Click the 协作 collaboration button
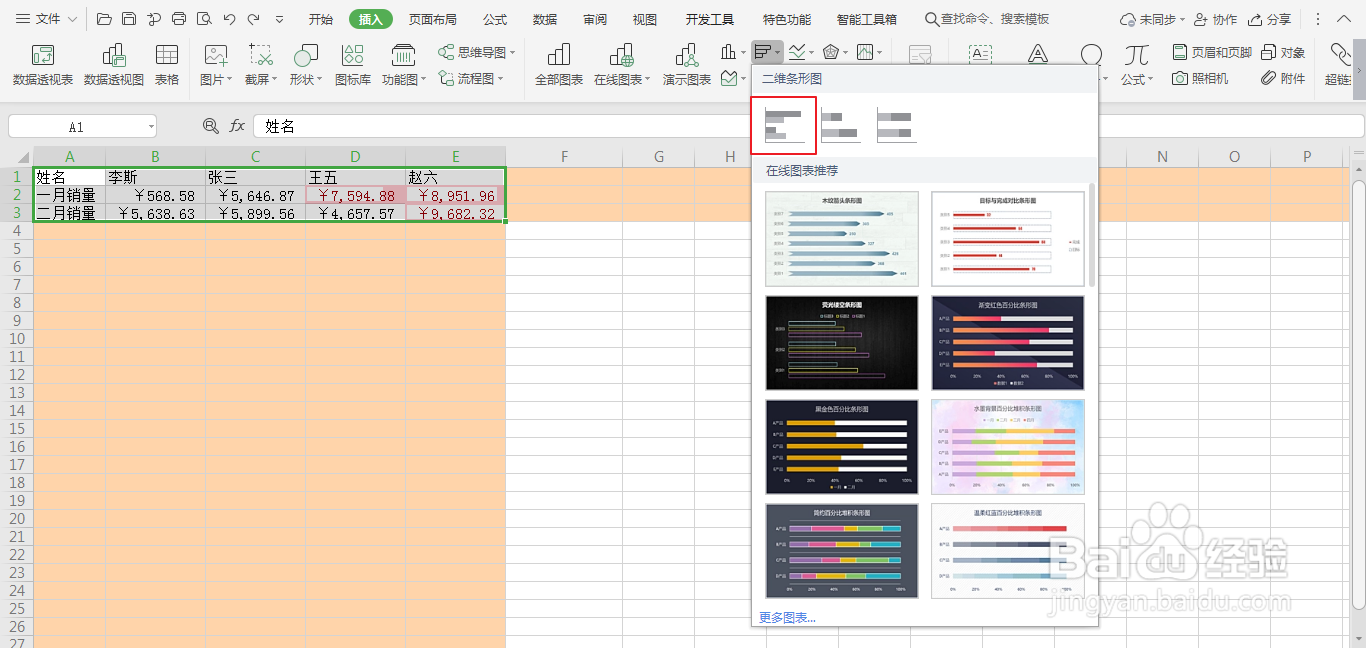The width and height of the screenshot is (1366, 648). (x=1216, y=19)
